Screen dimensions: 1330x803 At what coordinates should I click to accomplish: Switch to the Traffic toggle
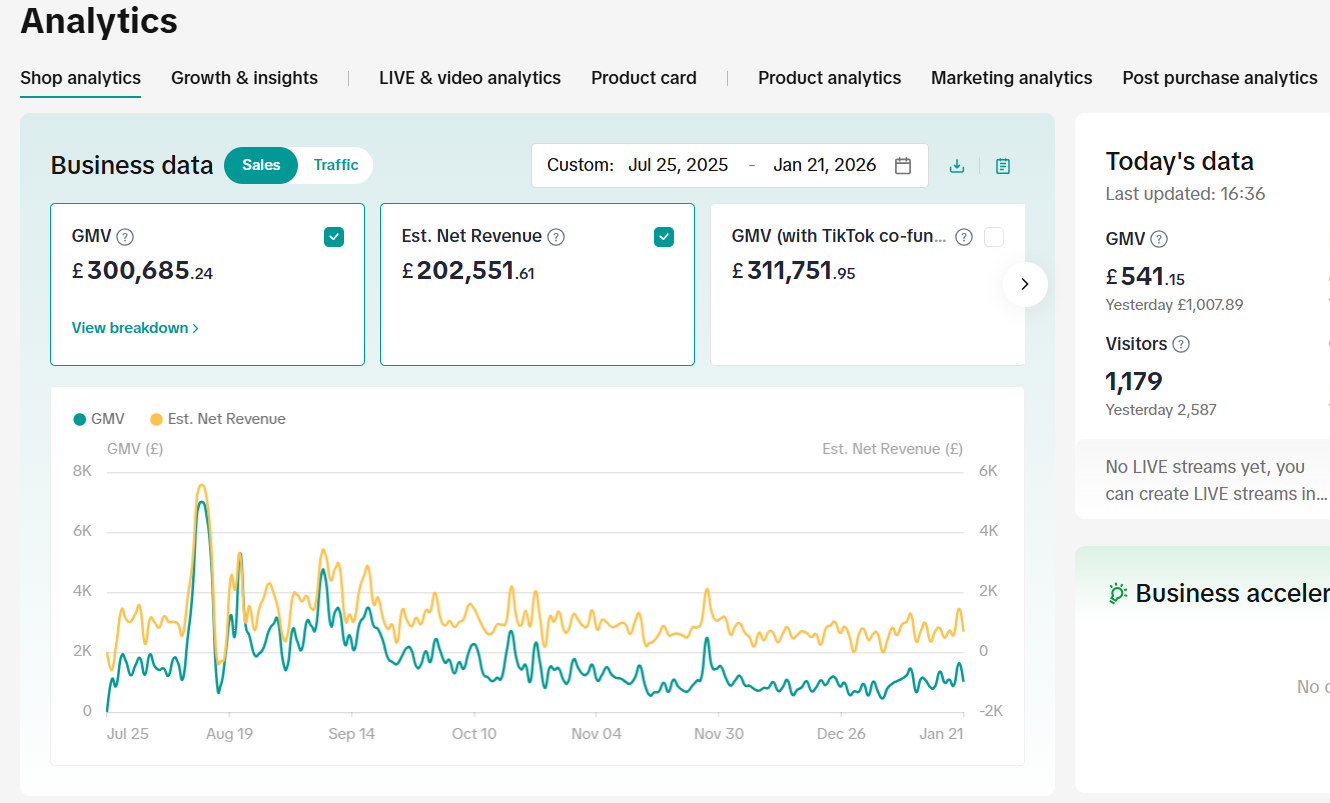coord(335,165)
